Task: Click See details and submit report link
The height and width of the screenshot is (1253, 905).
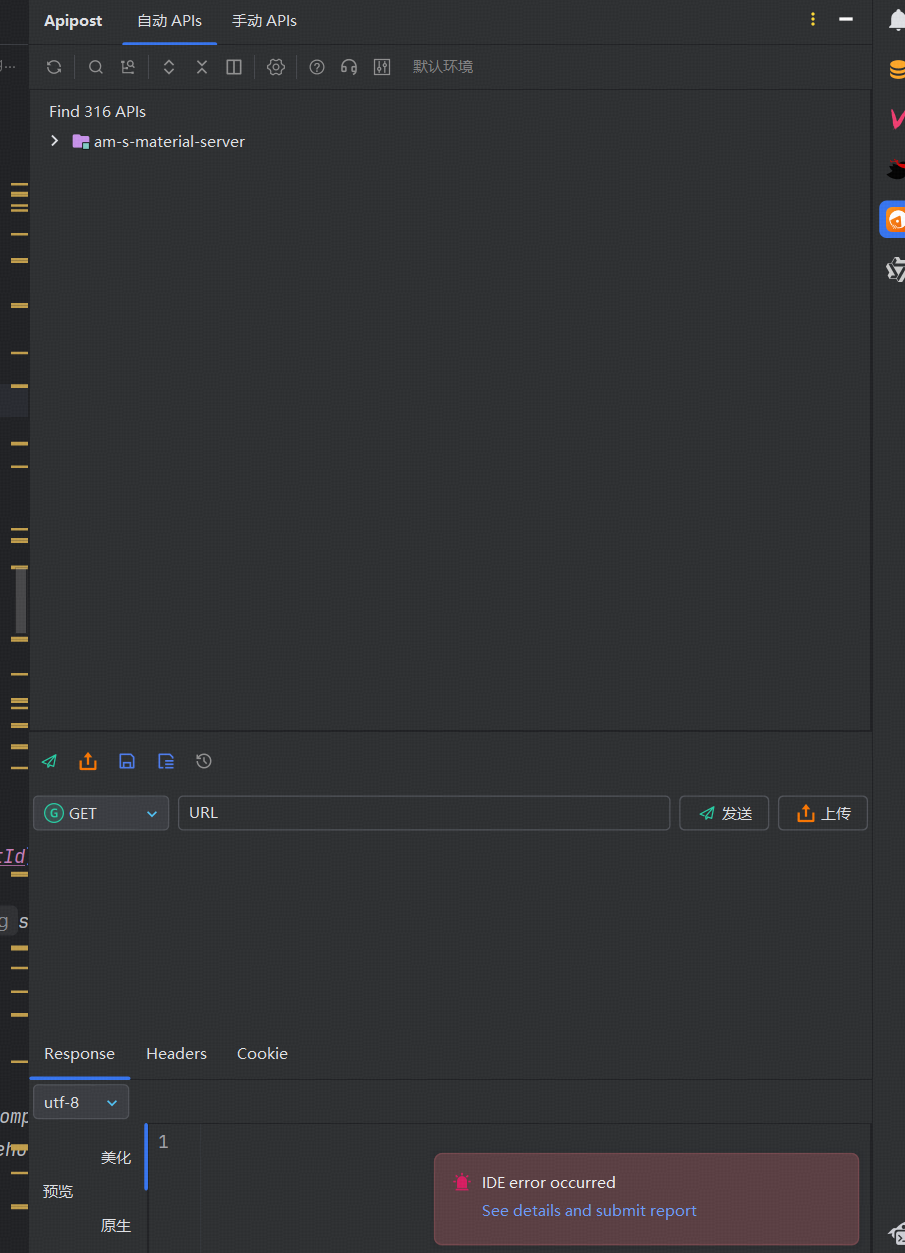Action: (589, 1210)
